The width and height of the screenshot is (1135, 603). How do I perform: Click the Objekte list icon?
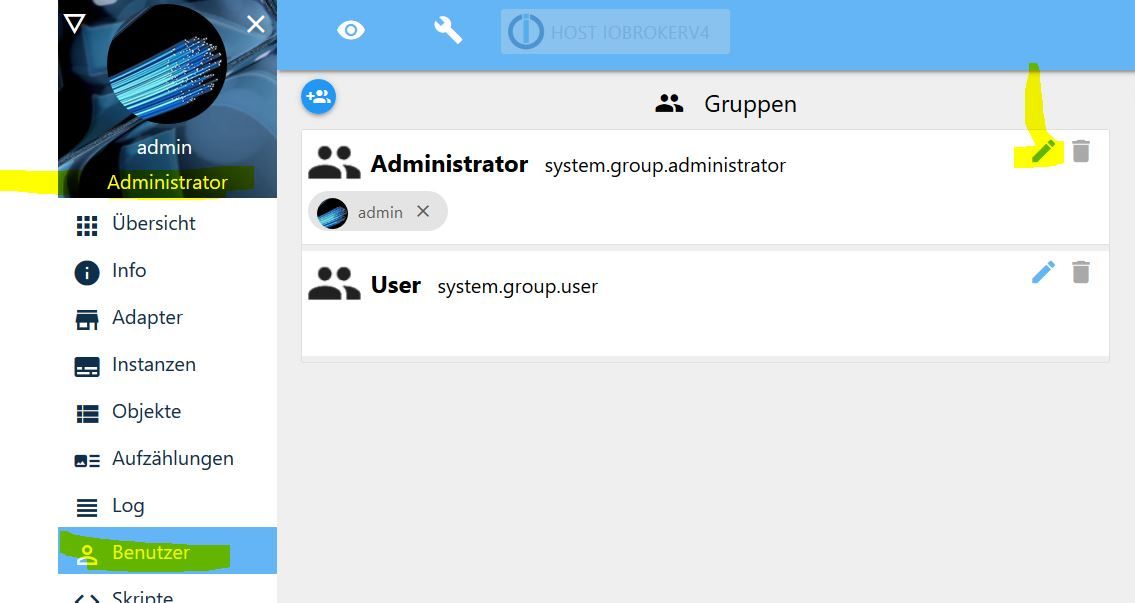pos(87,414)
